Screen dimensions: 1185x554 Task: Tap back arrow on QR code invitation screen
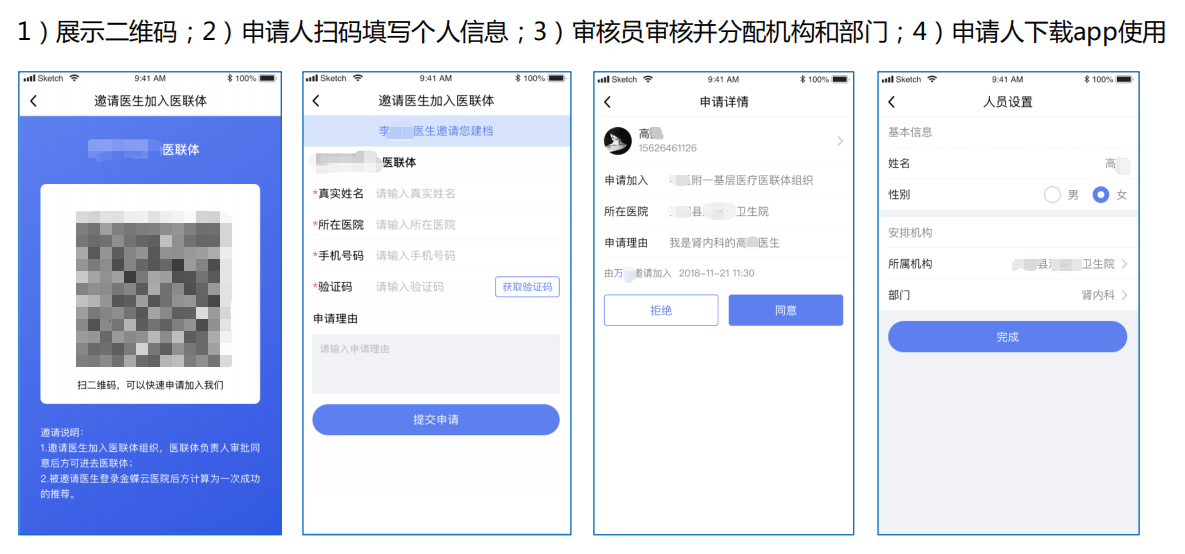(x=33, y=101)
